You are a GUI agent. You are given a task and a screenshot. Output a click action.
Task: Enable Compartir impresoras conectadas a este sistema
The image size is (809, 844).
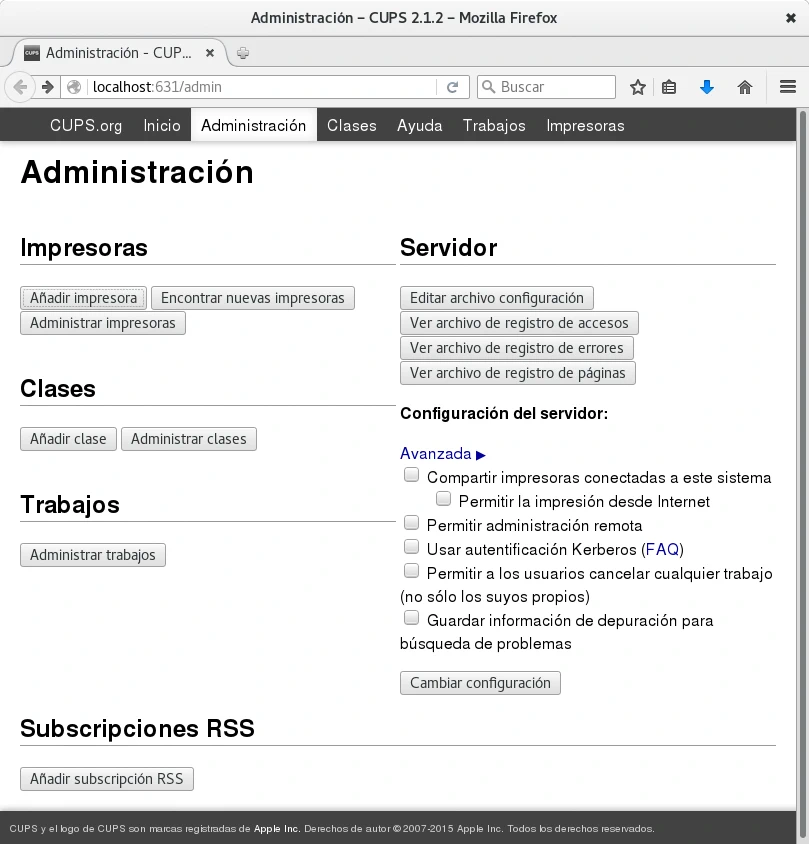click(411, 475)
